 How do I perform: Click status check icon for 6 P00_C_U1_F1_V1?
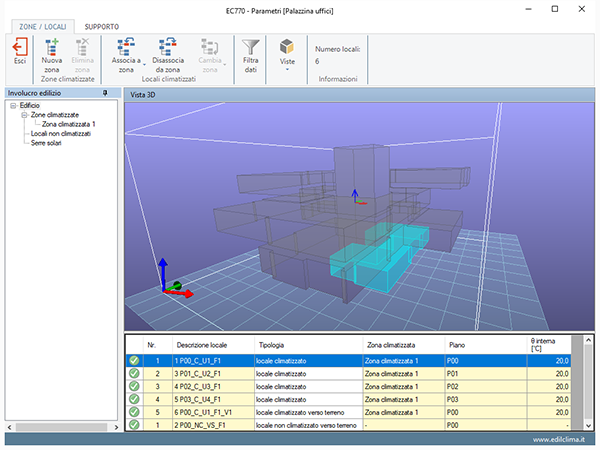[134, 412]
